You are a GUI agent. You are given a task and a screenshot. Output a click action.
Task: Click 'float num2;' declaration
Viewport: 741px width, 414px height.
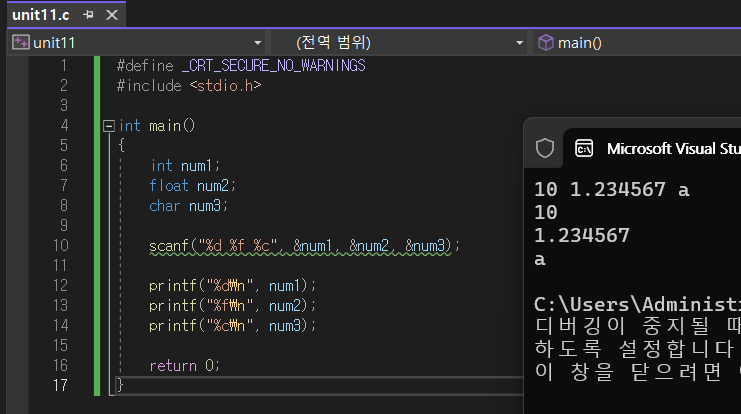[x=192, y=186]
